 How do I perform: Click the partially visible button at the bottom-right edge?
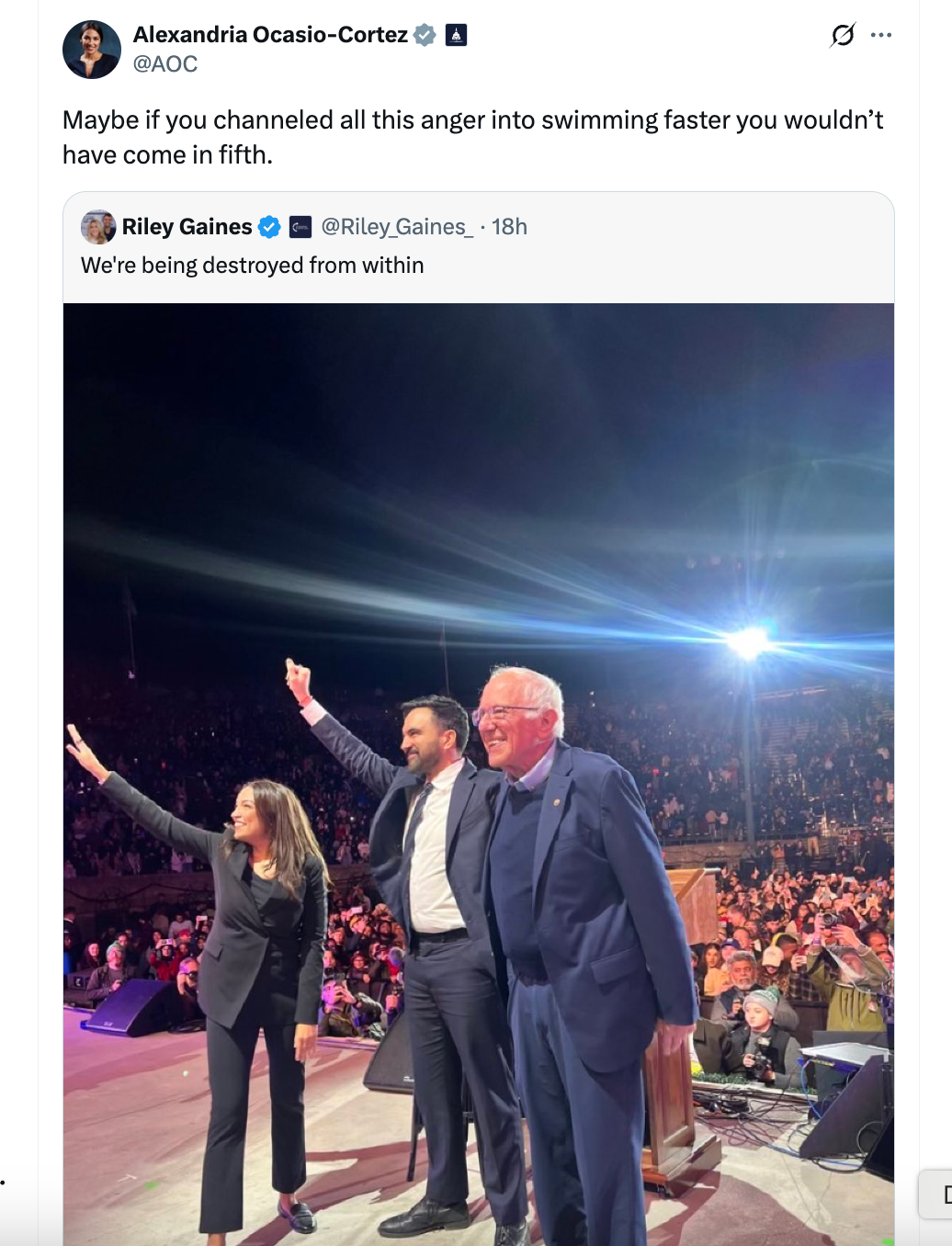939,1194
